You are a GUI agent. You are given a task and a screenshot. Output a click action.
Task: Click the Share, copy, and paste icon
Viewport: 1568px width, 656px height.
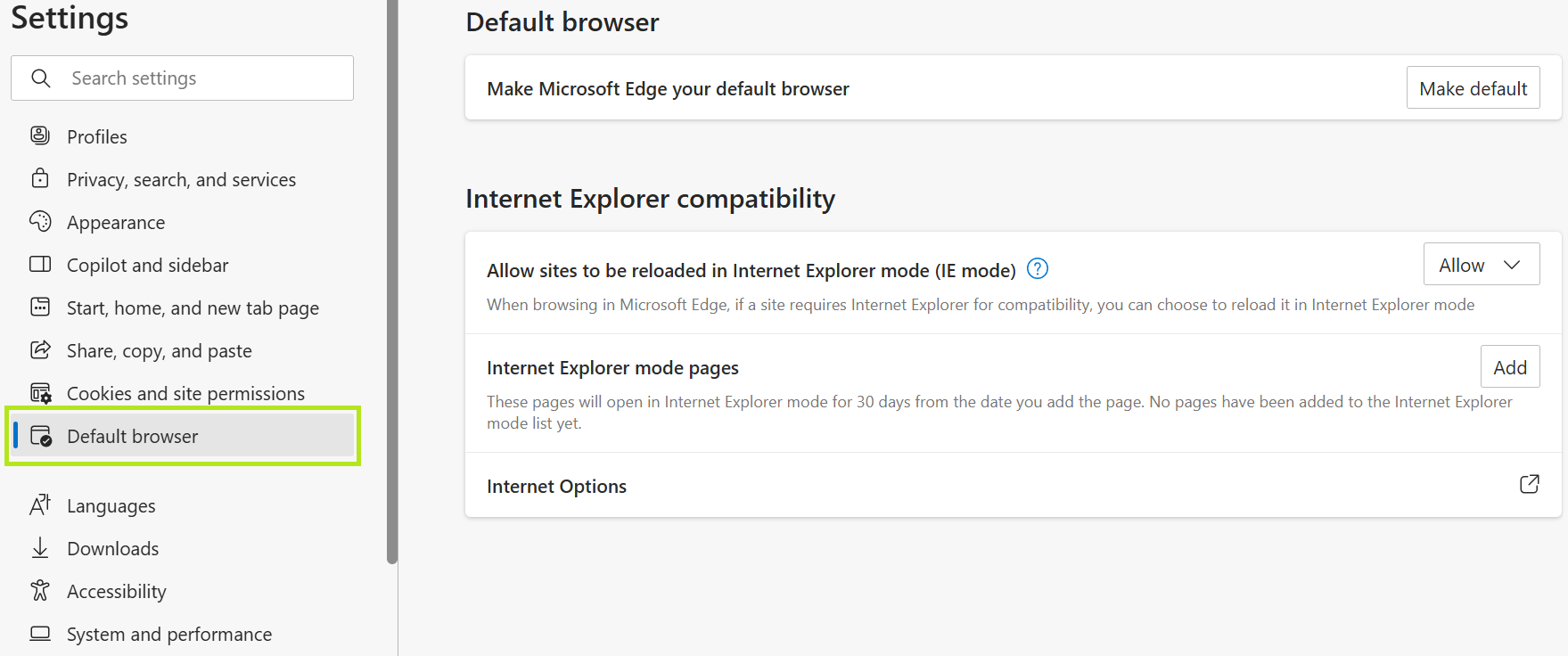coord(40,349)
